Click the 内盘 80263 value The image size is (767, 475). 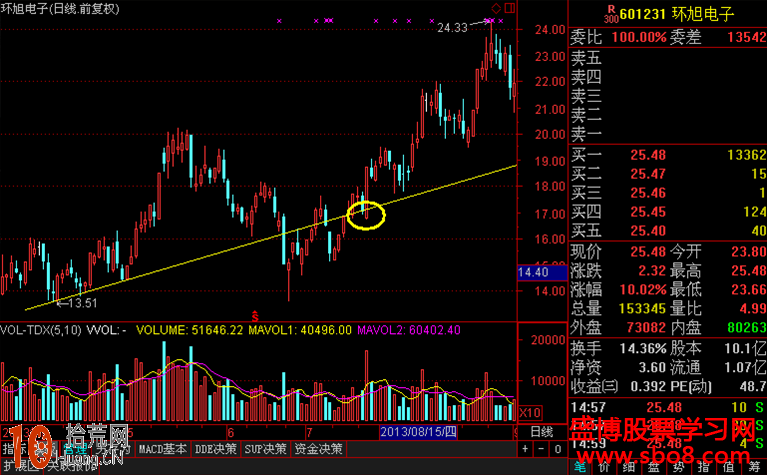(x=746, y=327)
